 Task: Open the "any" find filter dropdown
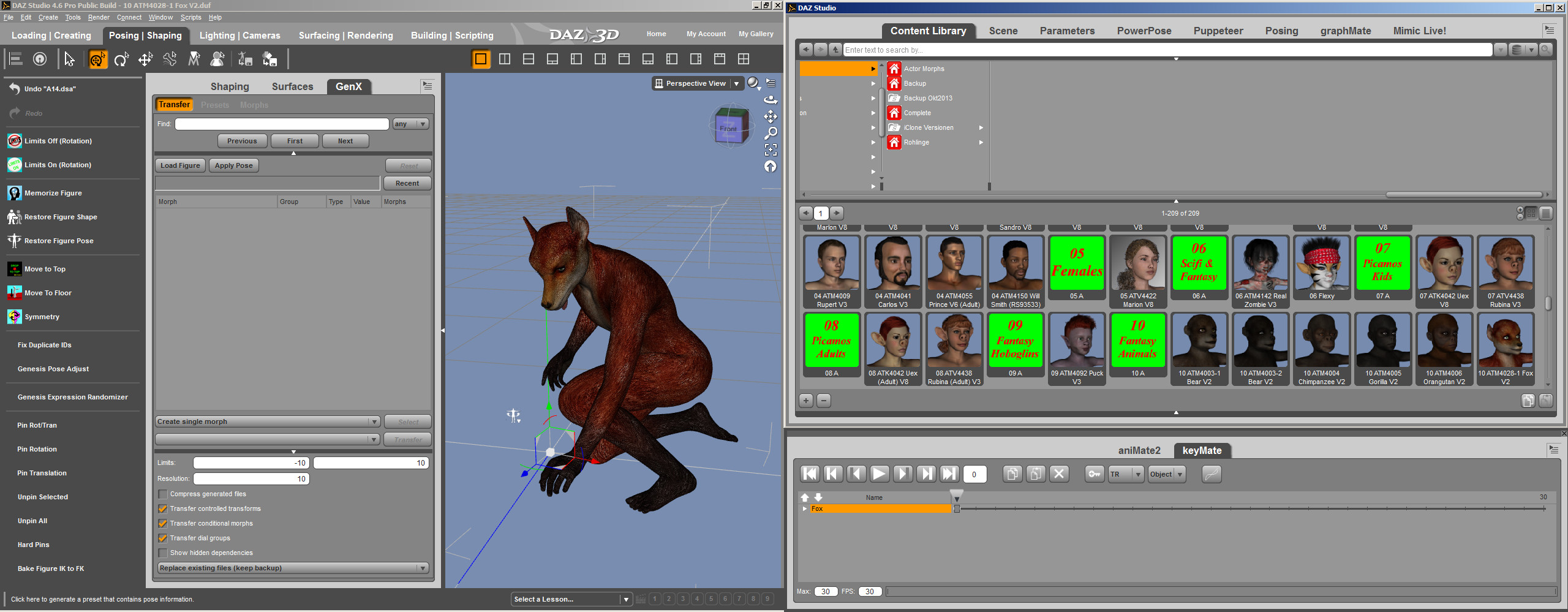pos(410,124)
